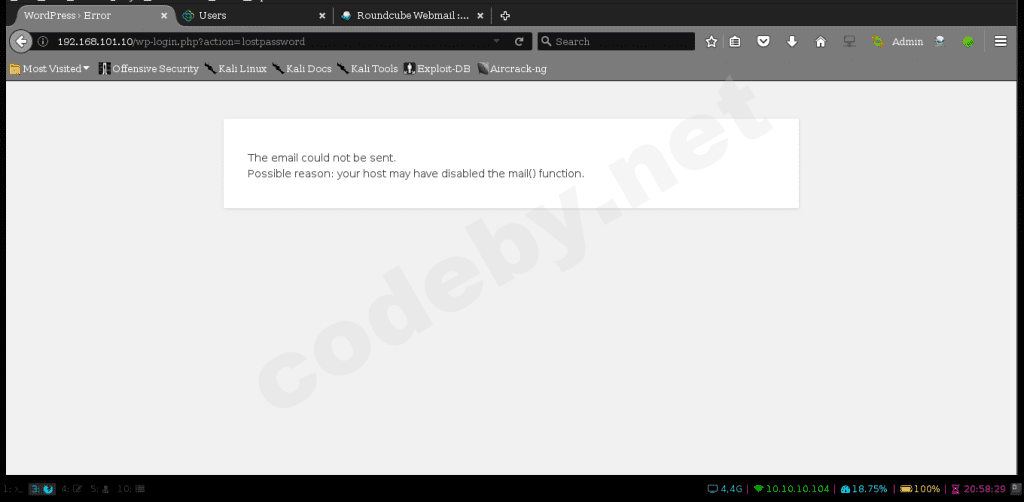
Task: Click the 4,4G disk indicator in status bar
Action: [x=726, y=488]
